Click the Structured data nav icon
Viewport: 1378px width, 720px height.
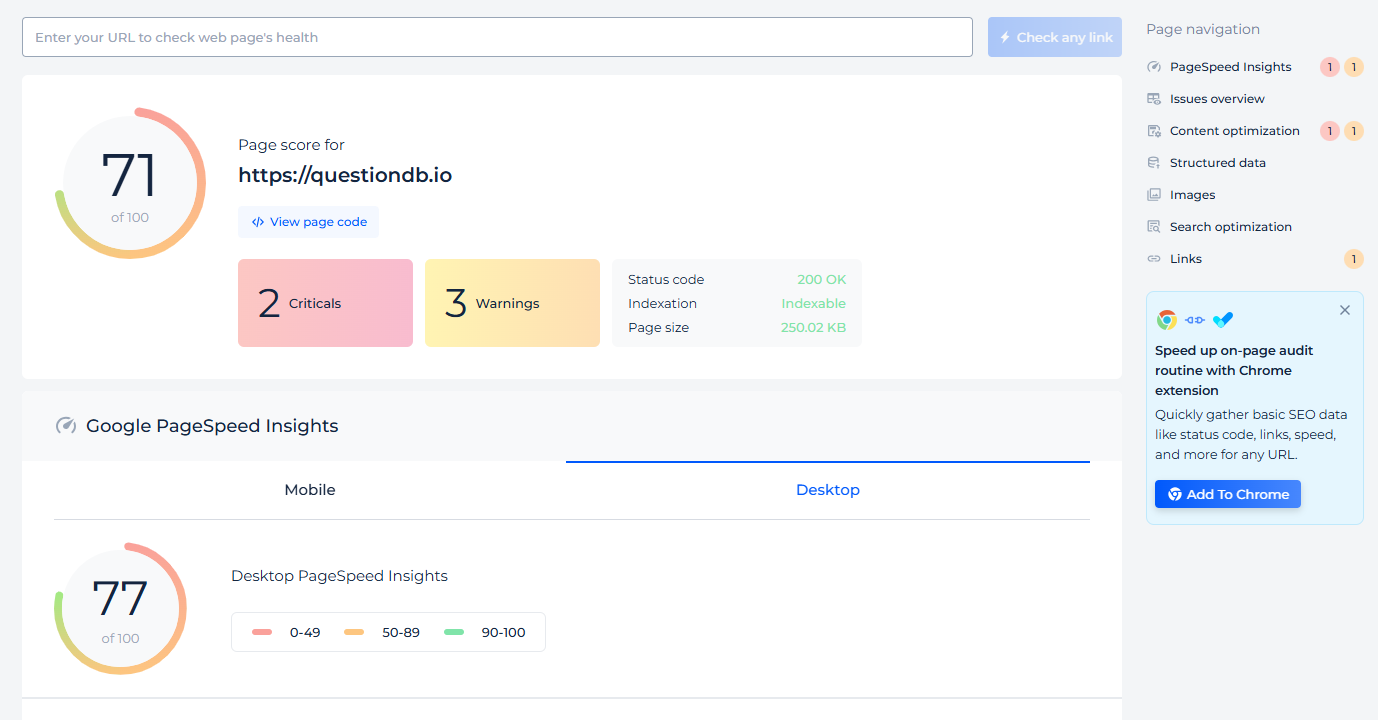(1153, 163)
